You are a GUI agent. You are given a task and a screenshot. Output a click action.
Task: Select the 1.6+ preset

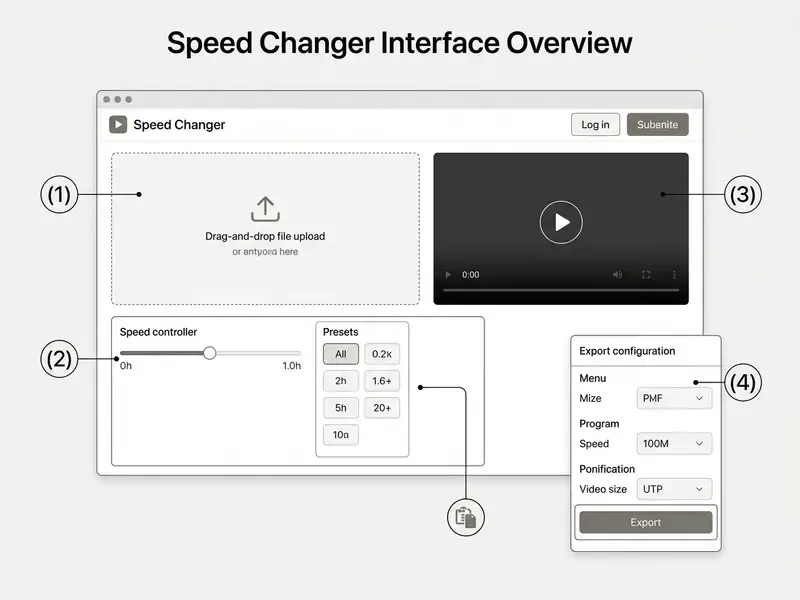point(382,381)
